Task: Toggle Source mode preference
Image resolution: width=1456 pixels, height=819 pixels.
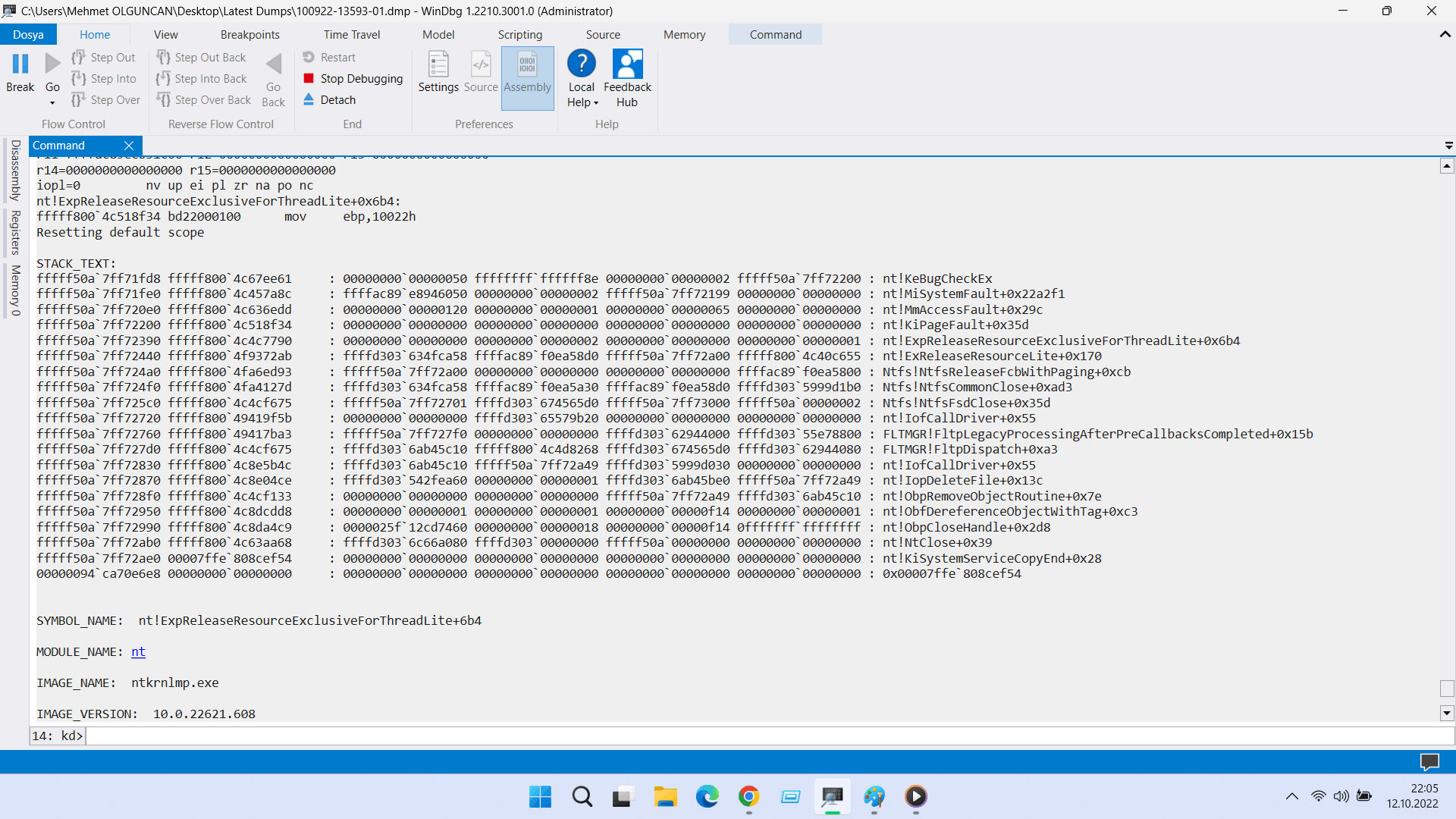Action: coord(481,72)
